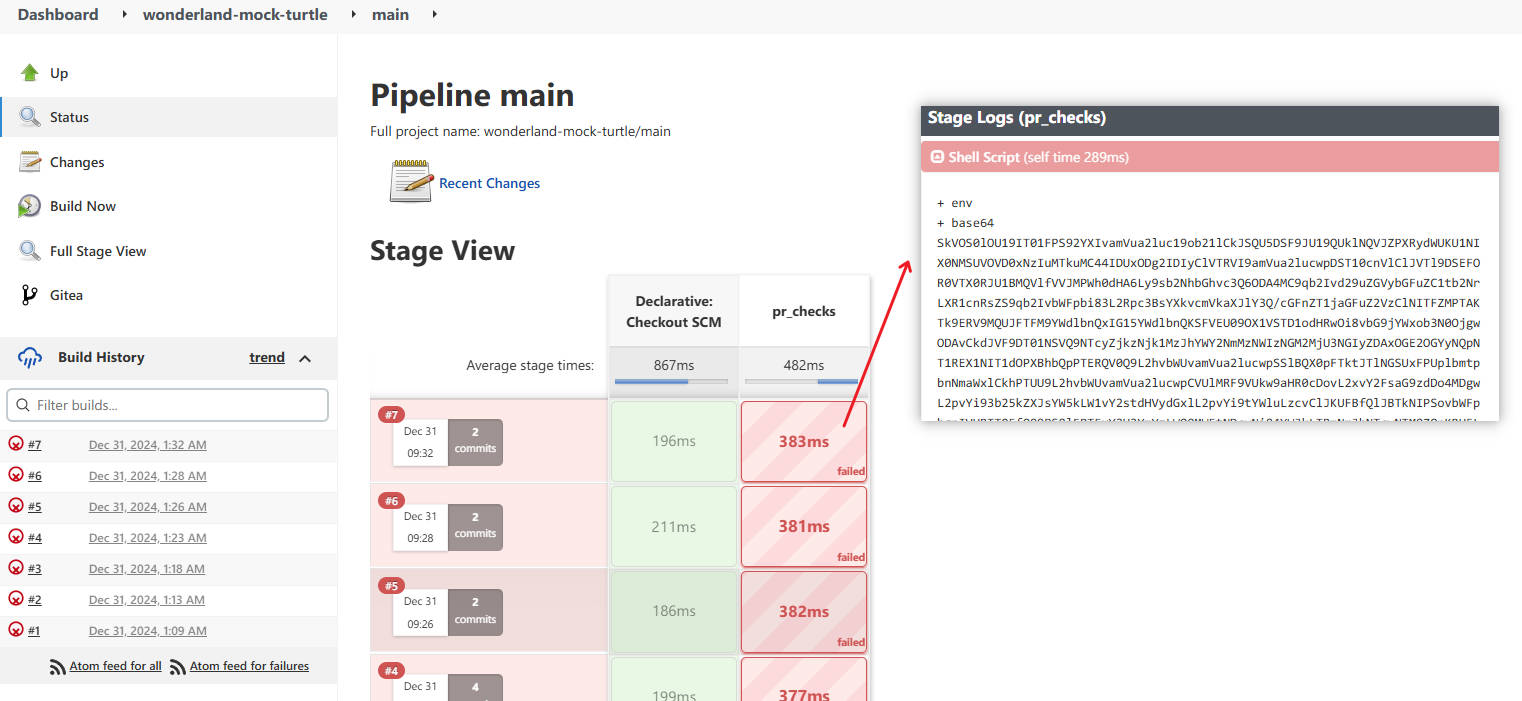
Task: Click the Gitea branch icon
Action: (x=30, y=295)
